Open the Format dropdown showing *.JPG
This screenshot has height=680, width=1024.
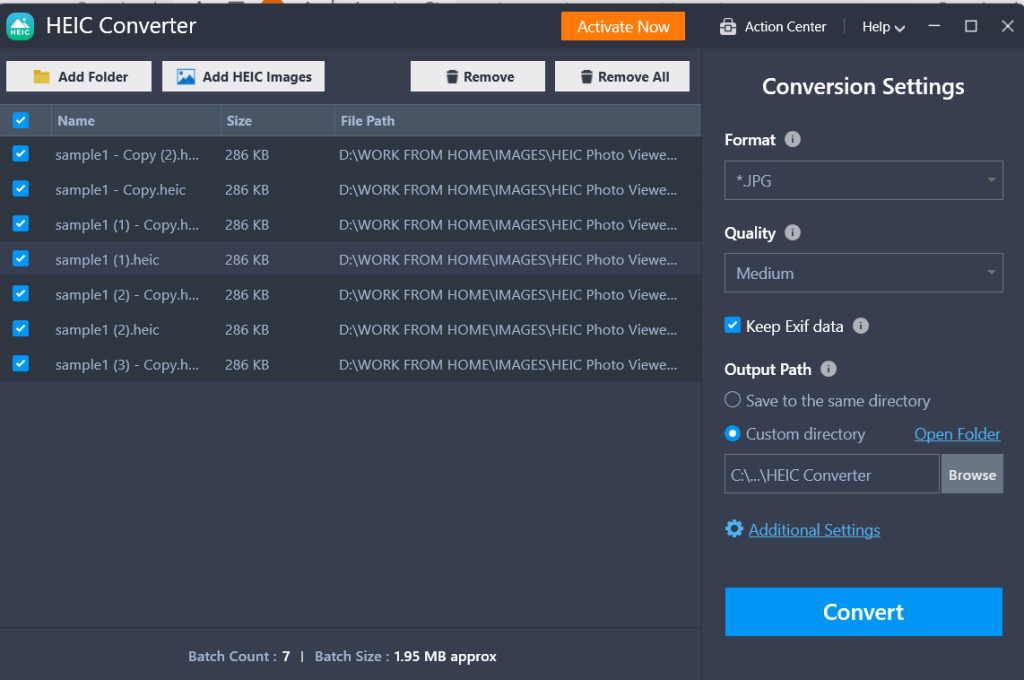(x=863, y=180)
